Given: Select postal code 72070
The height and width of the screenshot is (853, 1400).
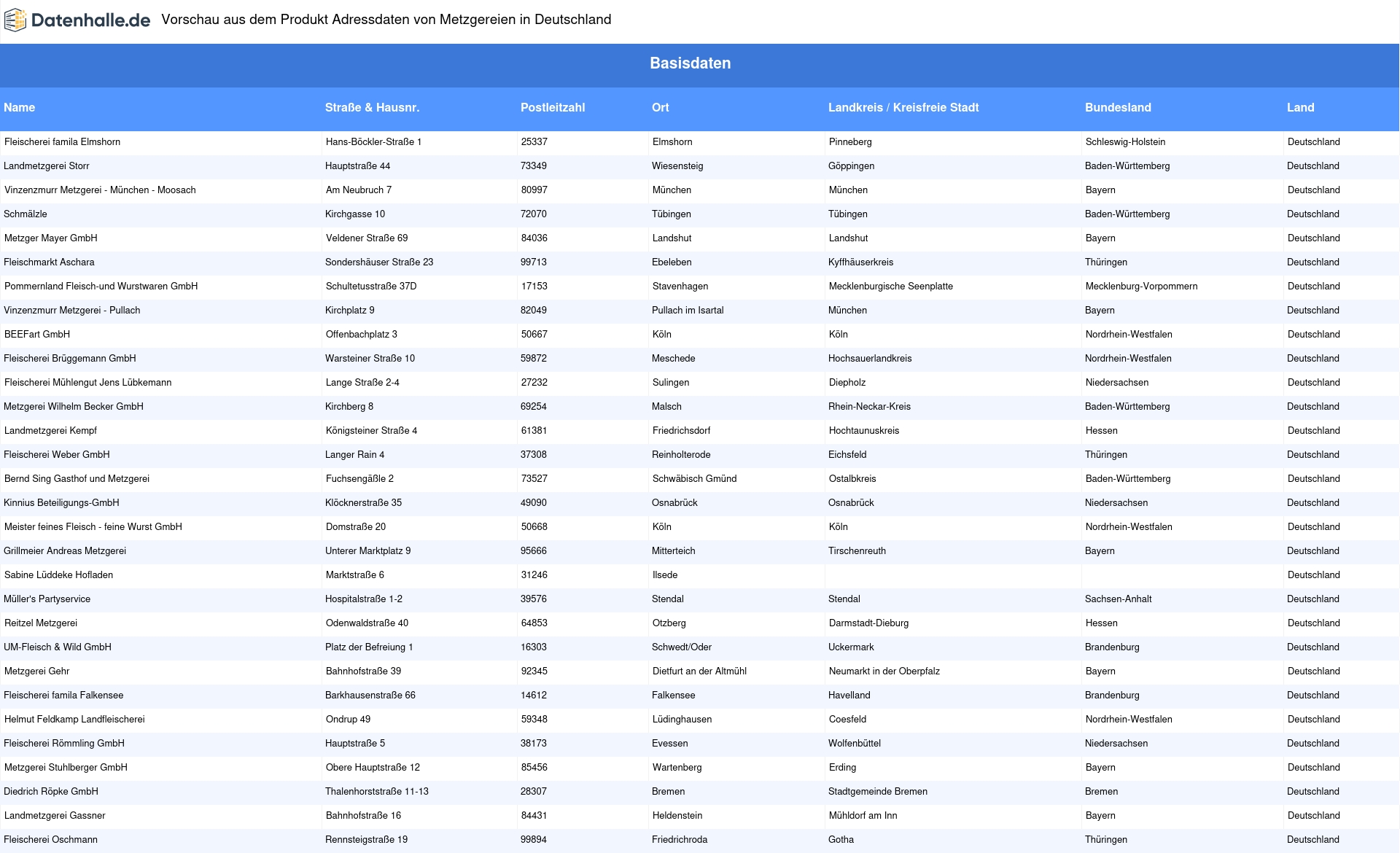Looking at the screenshot, I should tap(534, 214).
